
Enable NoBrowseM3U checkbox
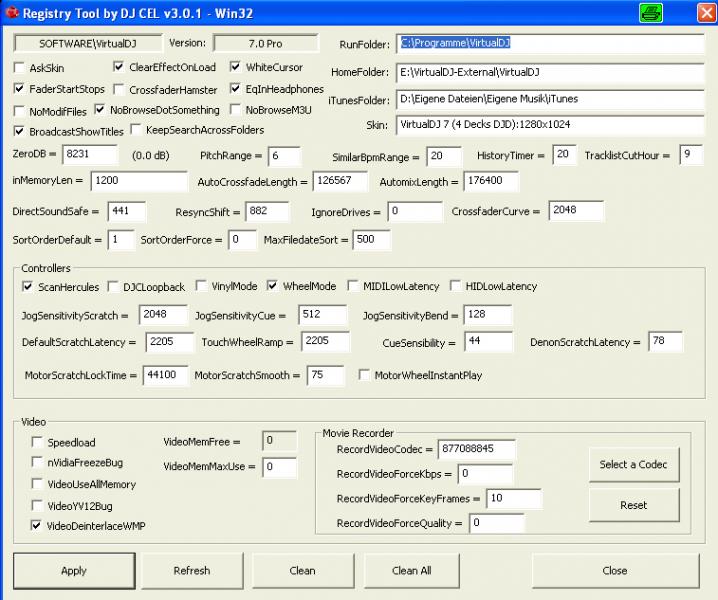point(235,109)
